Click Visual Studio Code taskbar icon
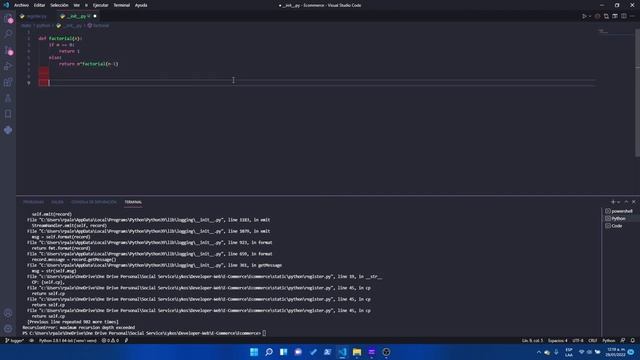This screenshot has height=360, width=640. coord(342,352)
